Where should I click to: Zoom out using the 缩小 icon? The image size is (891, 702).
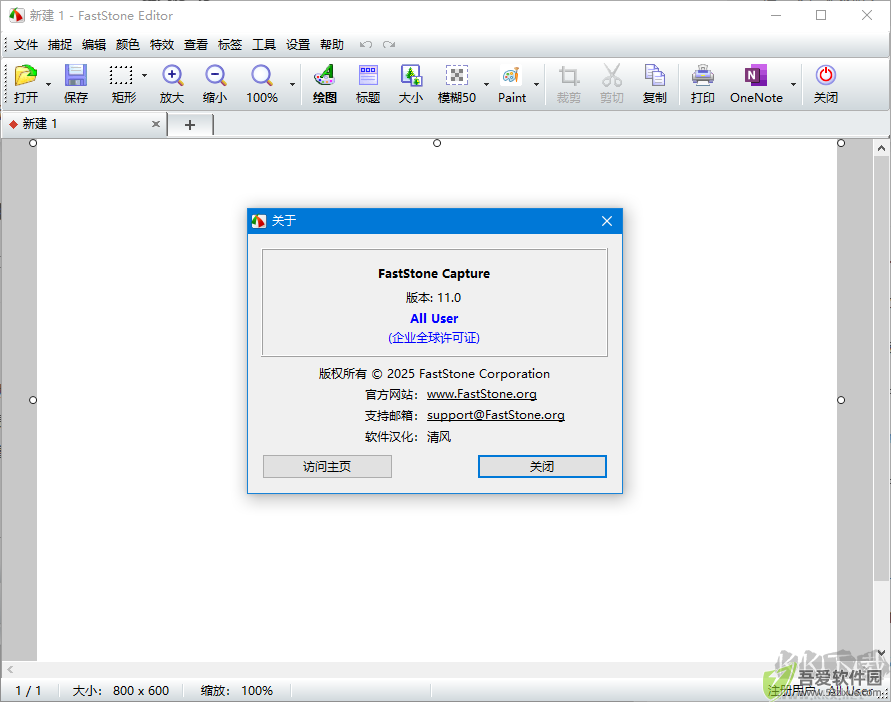(x=215, y=84)
